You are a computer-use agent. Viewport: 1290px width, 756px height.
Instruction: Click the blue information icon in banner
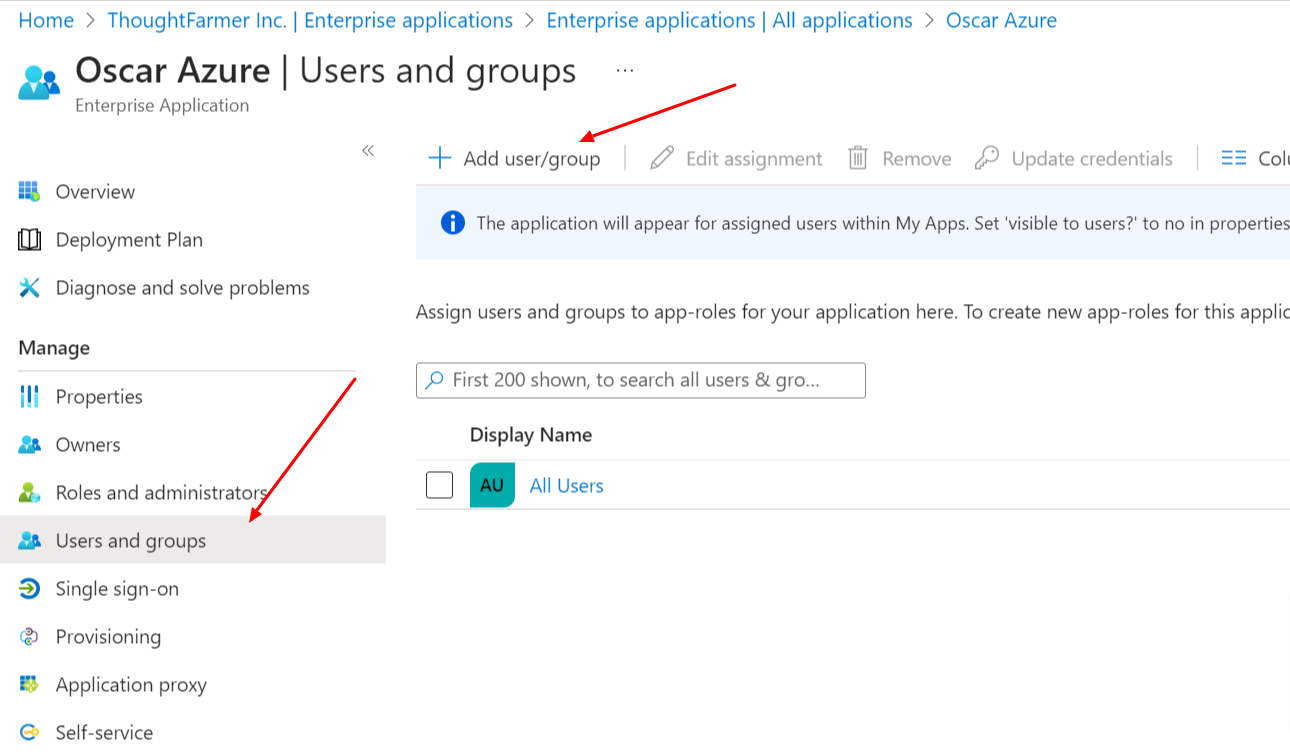(453, 223)
